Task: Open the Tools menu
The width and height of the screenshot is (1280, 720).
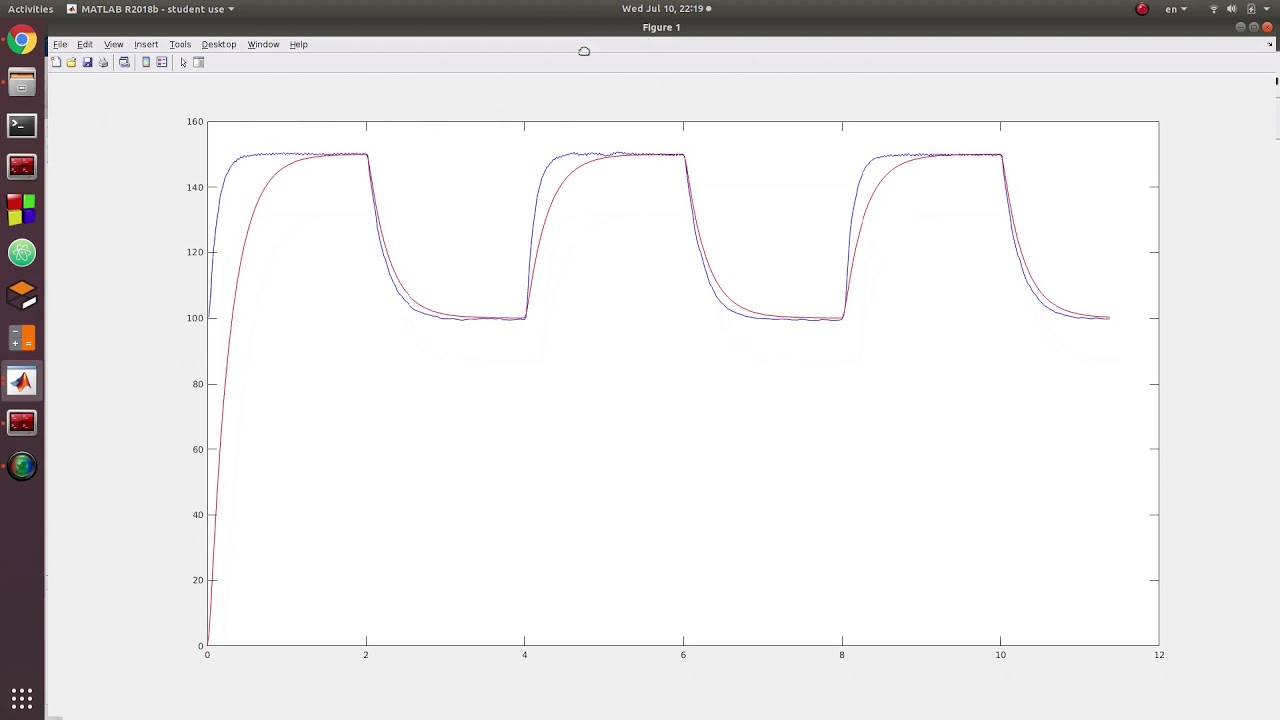Action: point(180,44)
